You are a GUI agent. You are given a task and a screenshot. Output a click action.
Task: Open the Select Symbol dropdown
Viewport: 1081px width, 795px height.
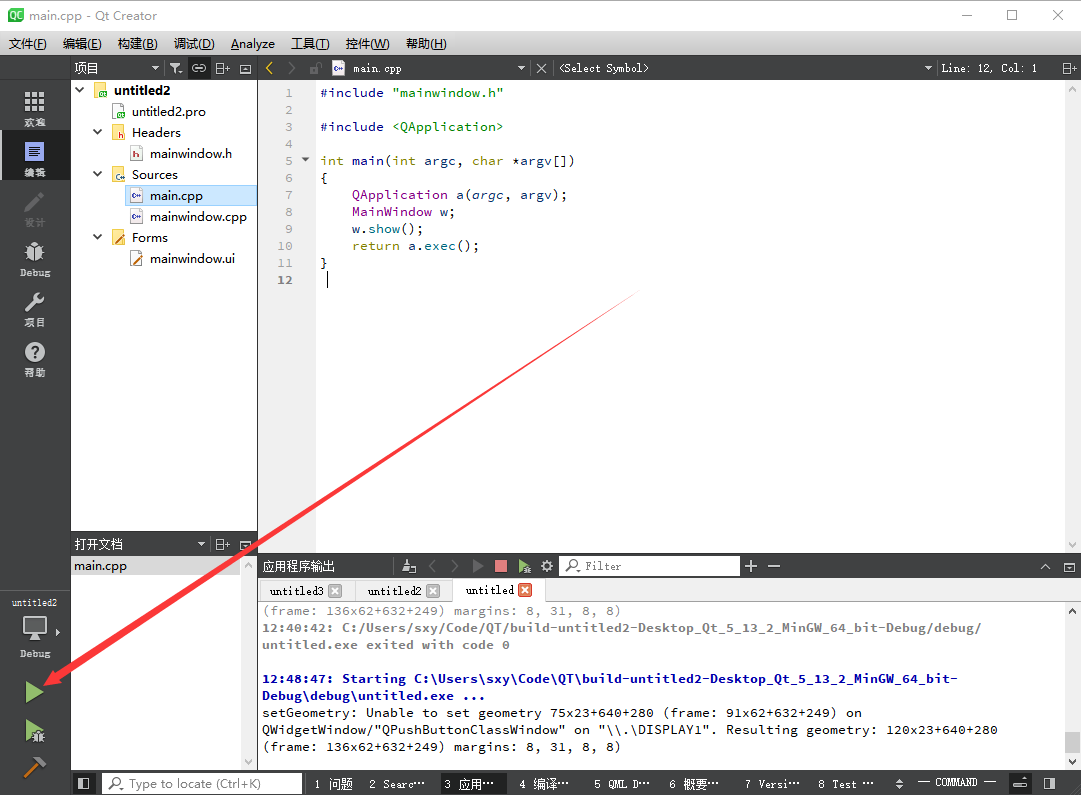coord(928,68)
